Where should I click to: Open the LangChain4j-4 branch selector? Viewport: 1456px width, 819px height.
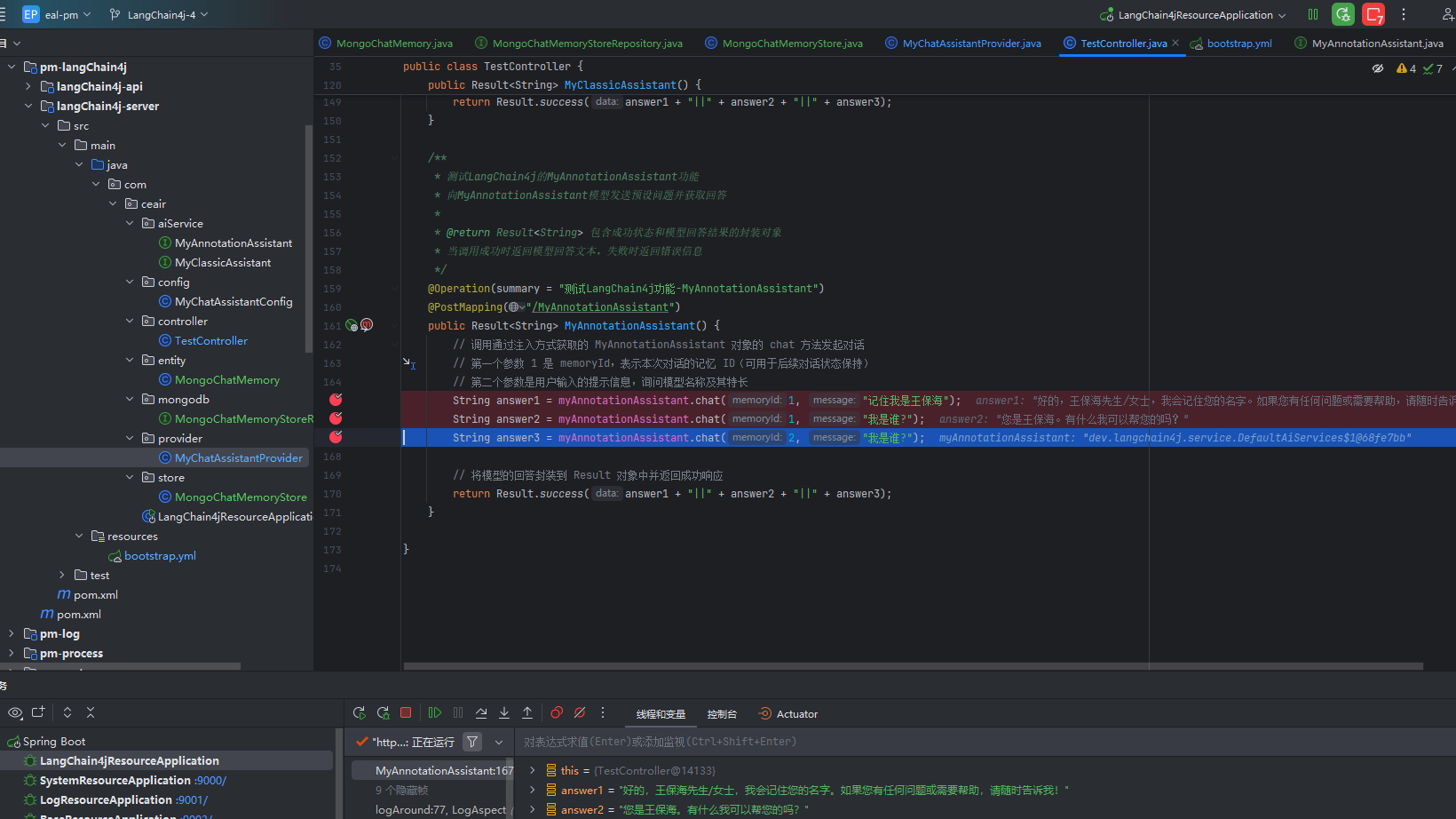tap(159, 15)
